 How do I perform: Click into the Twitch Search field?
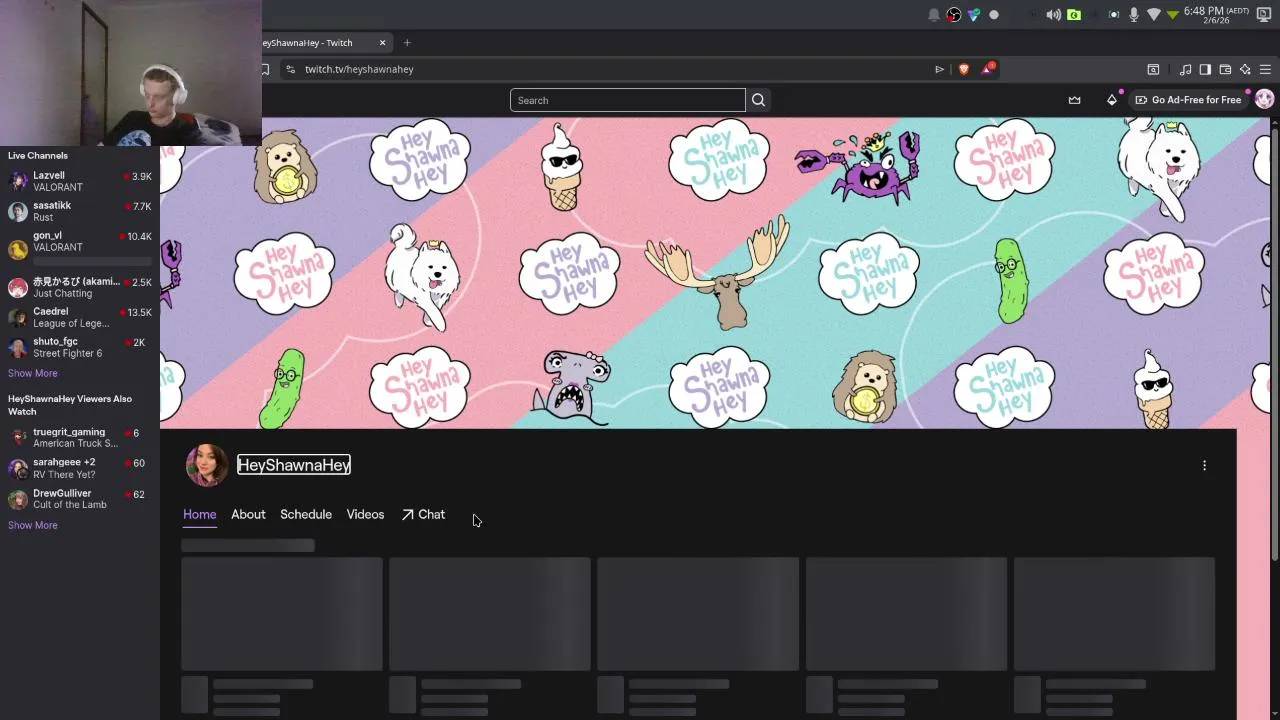click(x=628, y=100)
